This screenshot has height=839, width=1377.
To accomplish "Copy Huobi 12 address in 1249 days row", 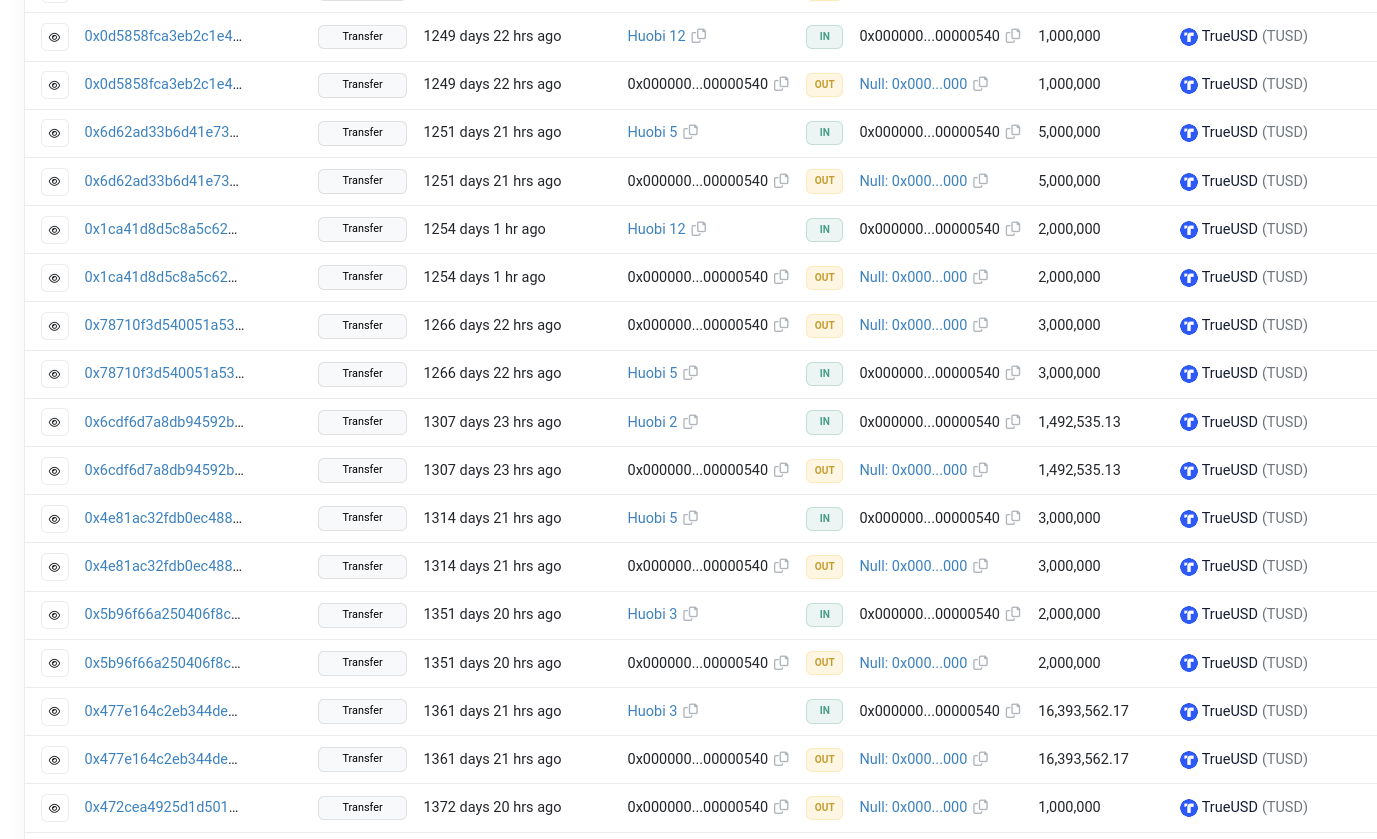I will (x=699, y=36).
